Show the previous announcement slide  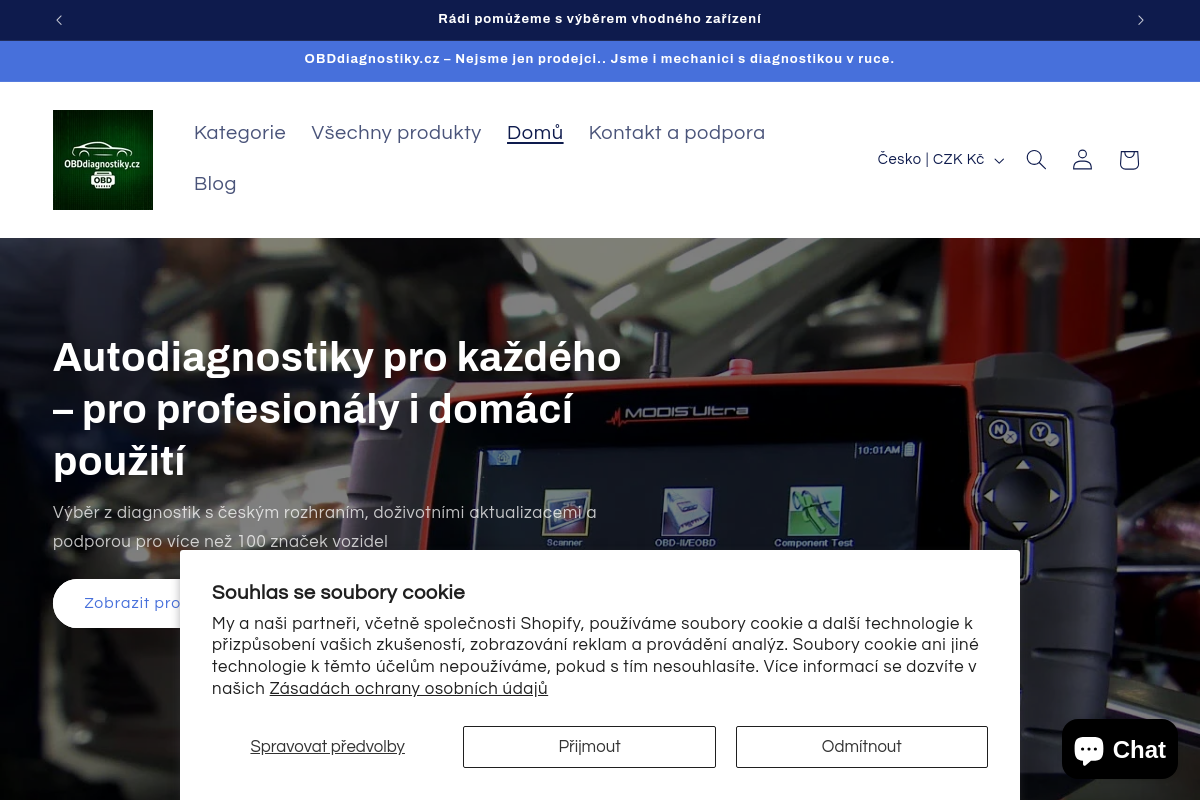[x=59, y=20]
